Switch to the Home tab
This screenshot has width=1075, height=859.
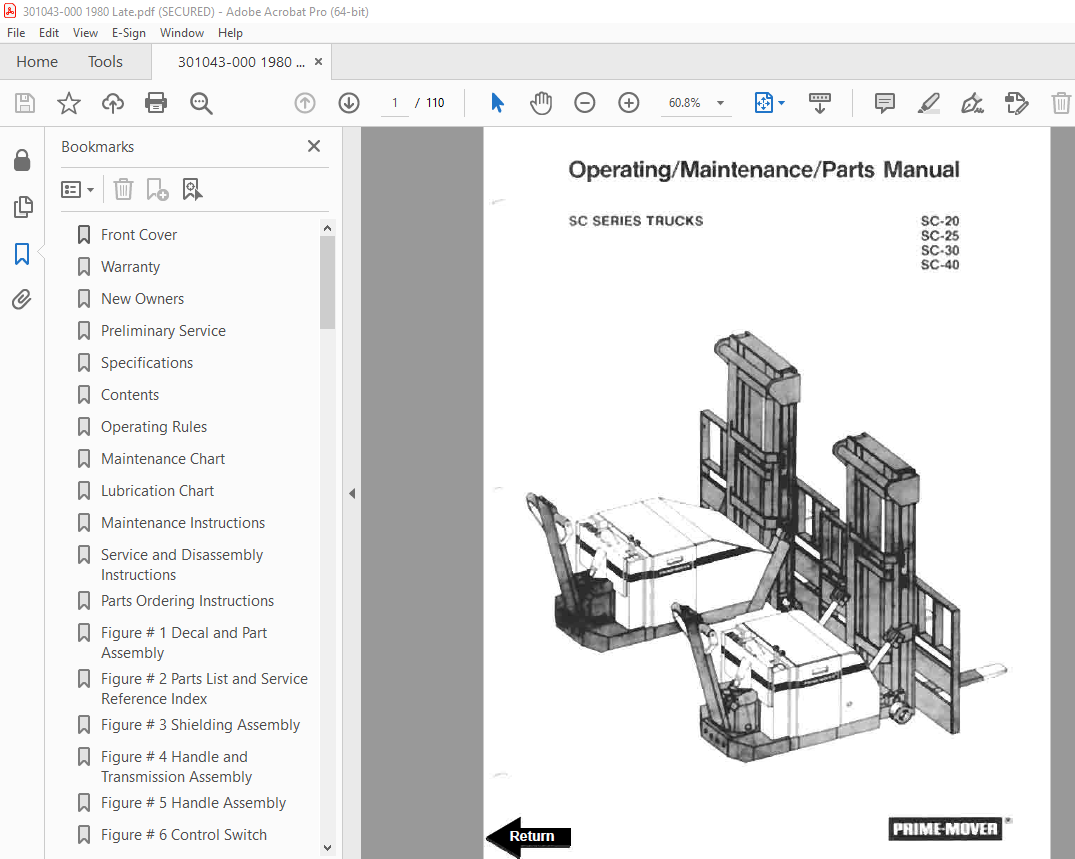pos(37,62)
